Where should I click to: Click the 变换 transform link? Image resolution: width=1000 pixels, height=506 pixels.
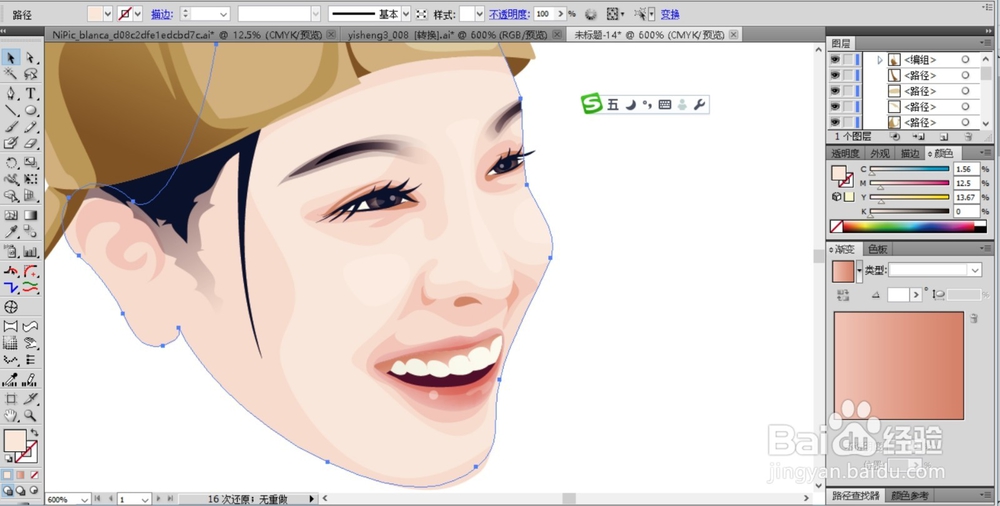670,14
